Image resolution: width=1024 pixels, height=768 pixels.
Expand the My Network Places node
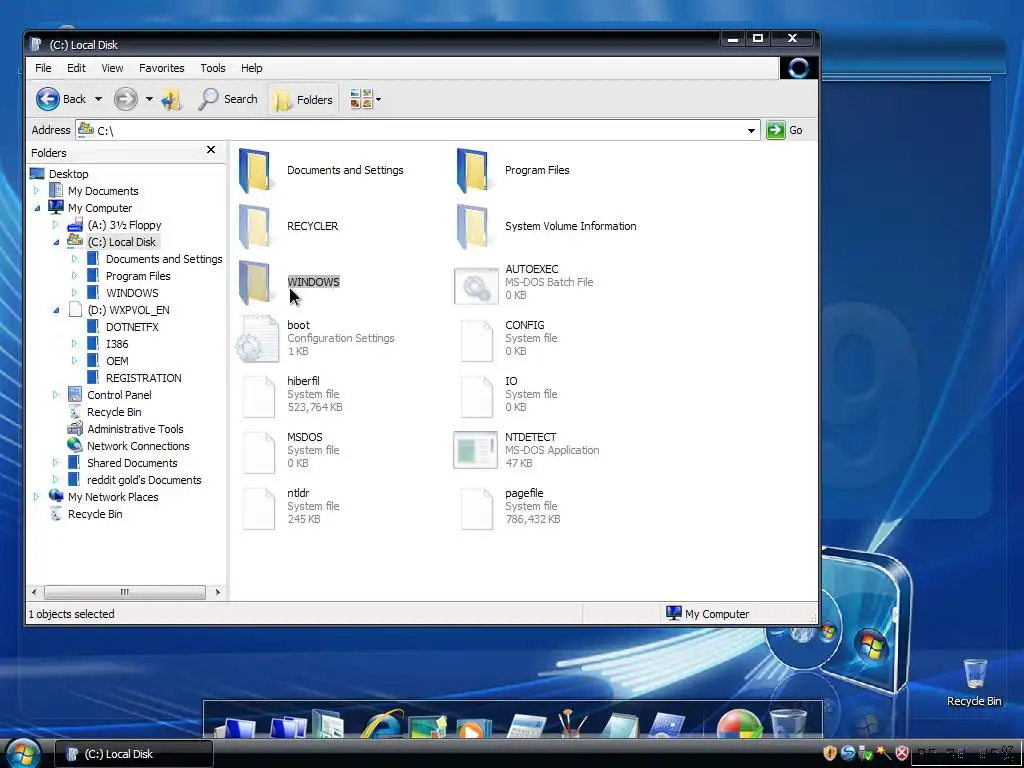(x=37, y=496)
